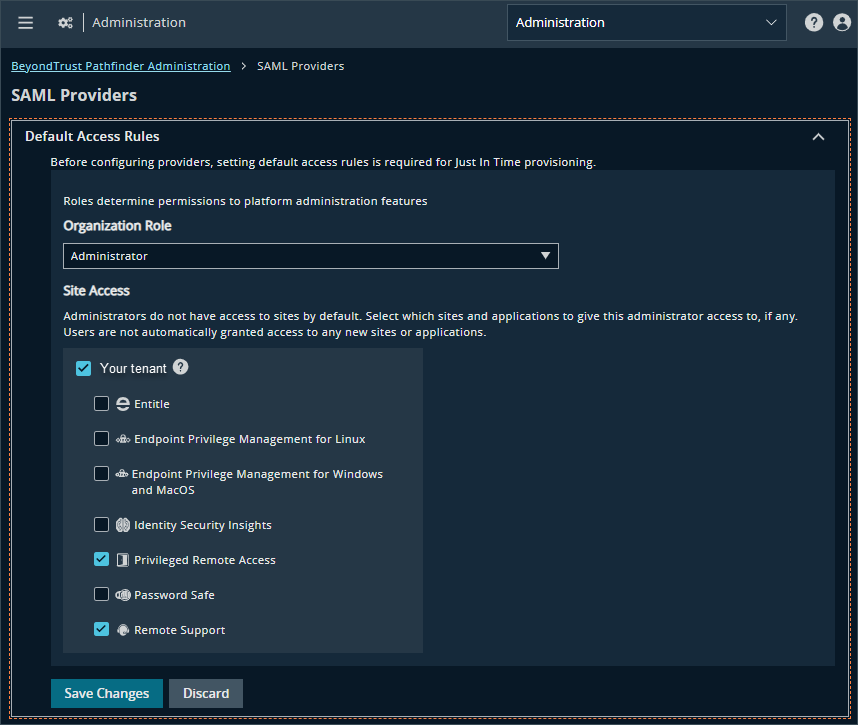
Task: Click the Remote Support icon
Action: pyautogui.click(x=123, y=630)
